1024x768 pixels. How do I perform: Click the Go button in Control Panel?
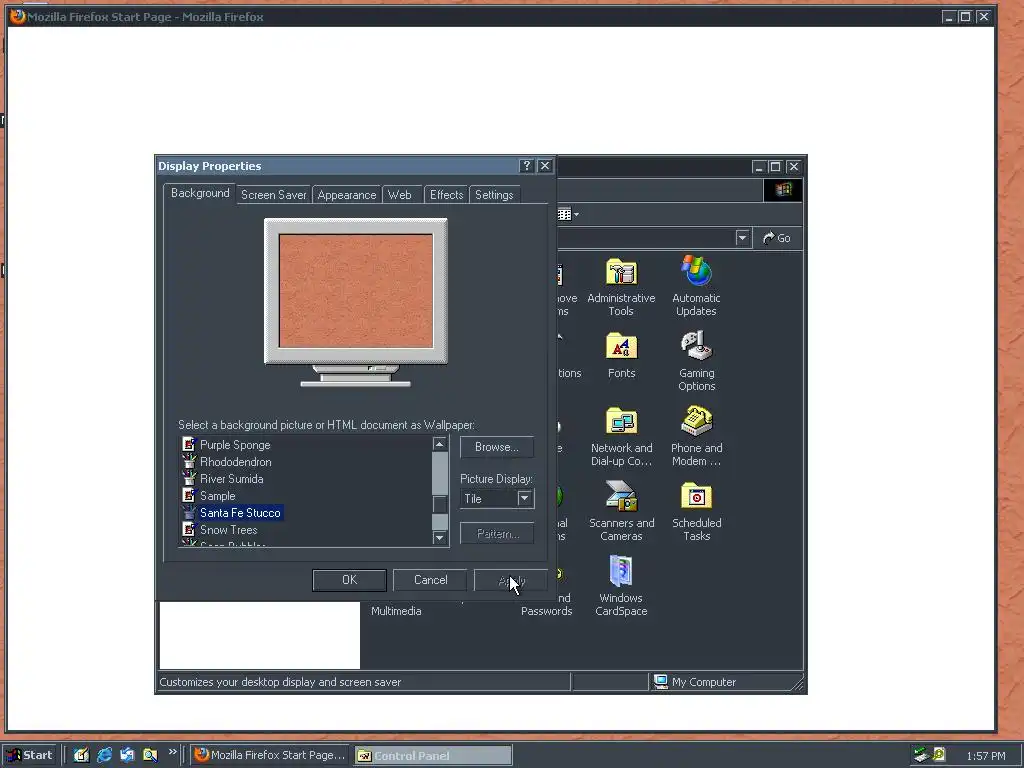point(777,238)
